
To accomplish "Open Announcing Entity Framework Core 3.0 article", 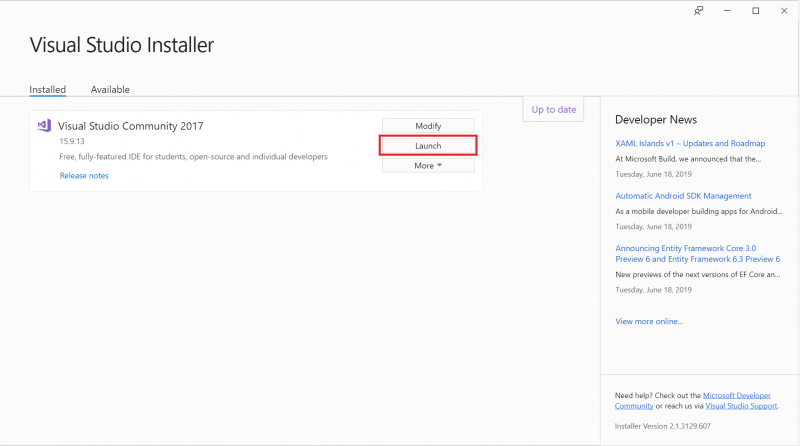I will [x=697, y=254].
